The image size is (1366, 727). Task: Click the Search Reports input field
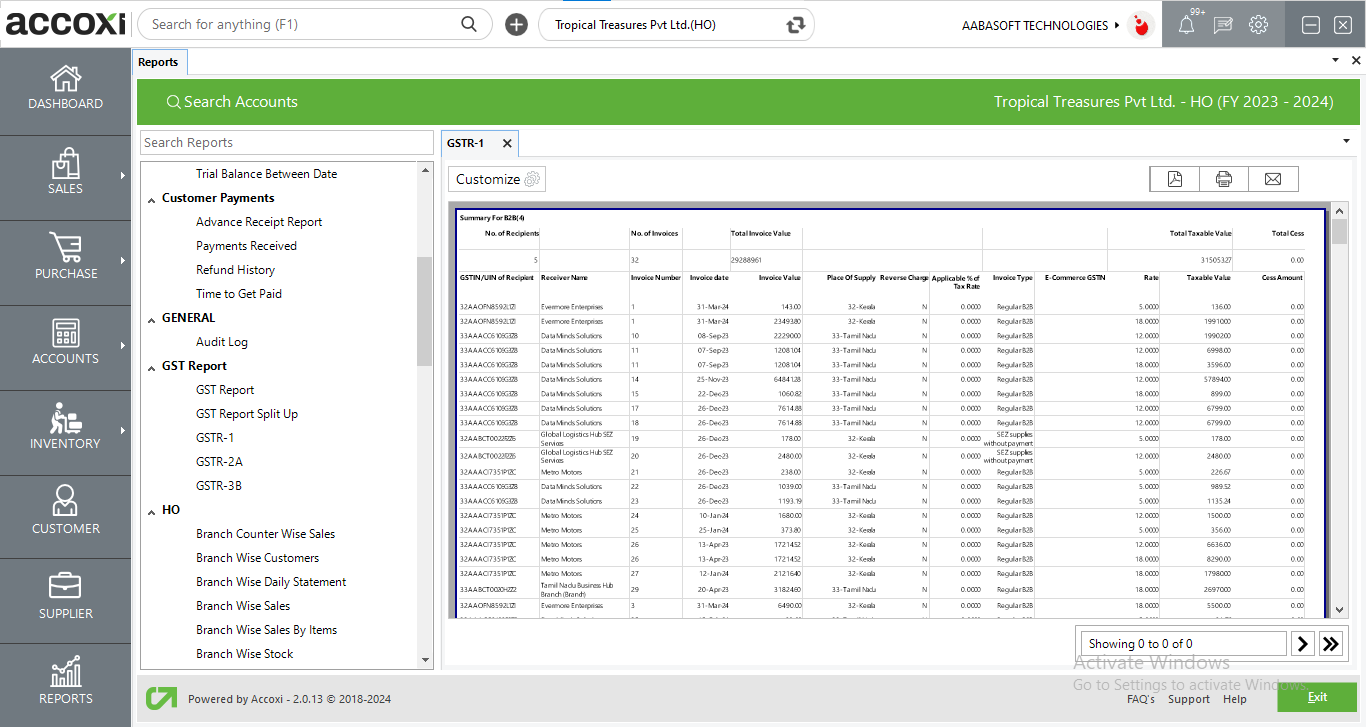[286, 143]
